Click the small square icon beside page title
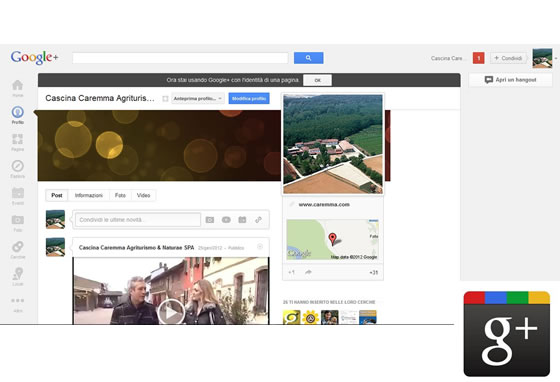Viewport: 560px width, 382px height. 165,99
